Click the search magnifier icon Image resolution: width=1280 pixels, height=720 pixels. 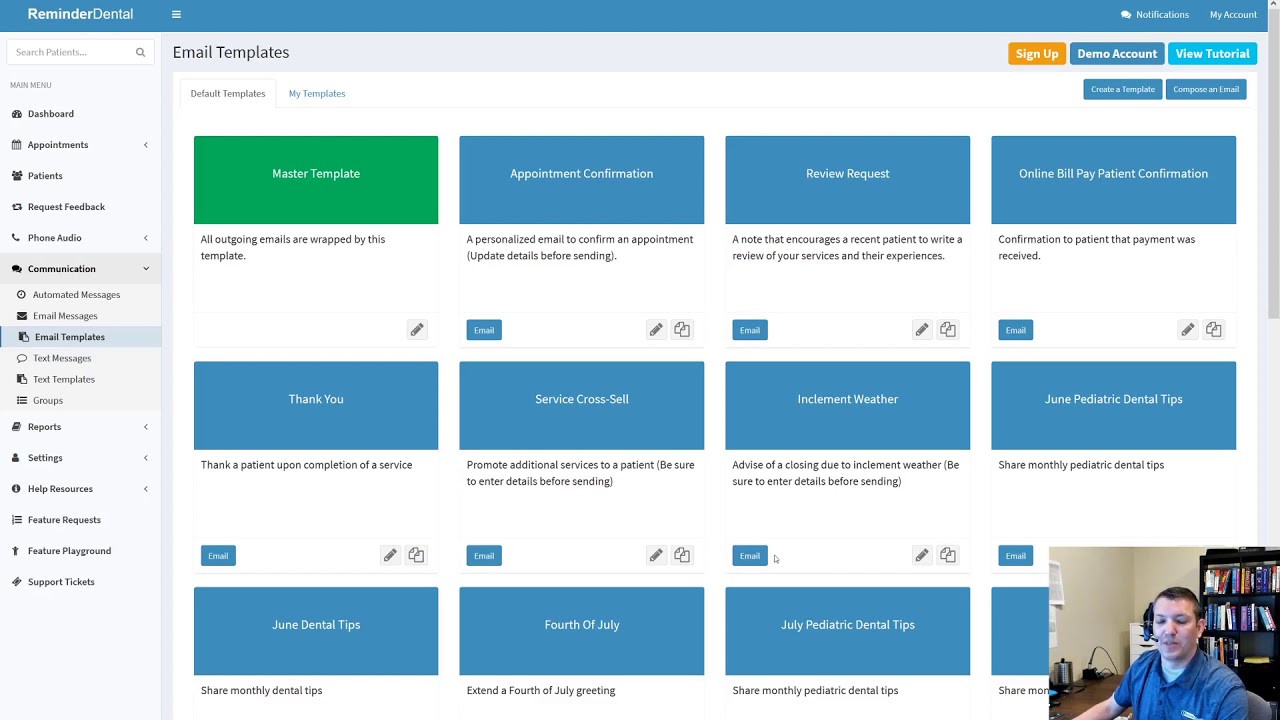(x=140, y=52)
